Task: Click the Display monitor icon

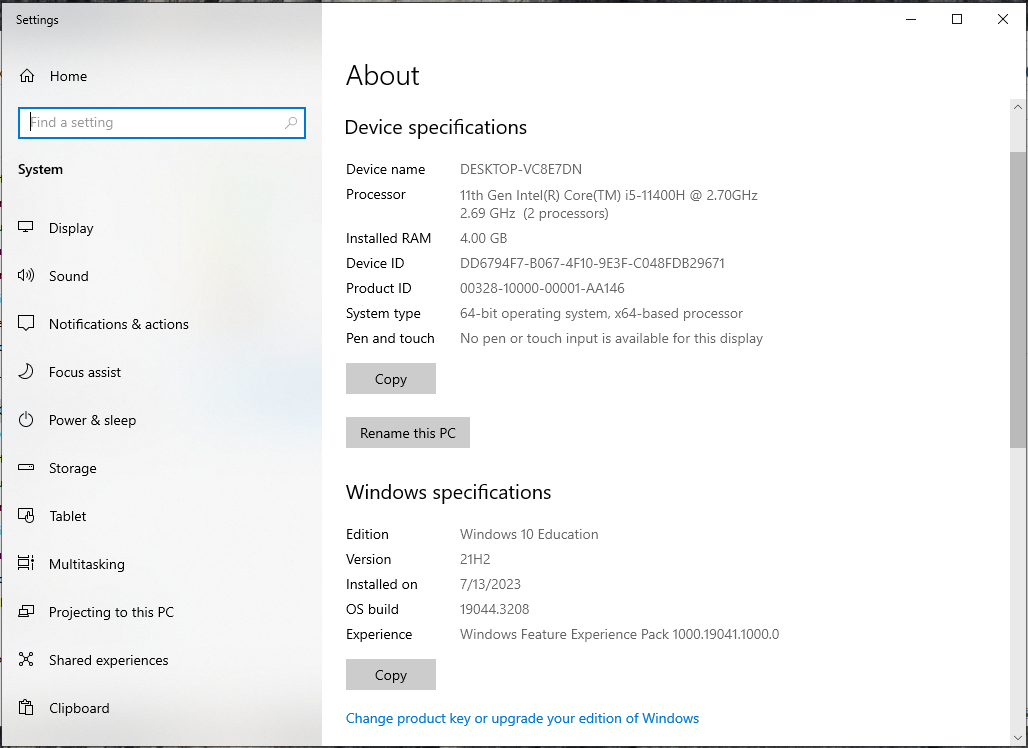Action: pos(26,227)
